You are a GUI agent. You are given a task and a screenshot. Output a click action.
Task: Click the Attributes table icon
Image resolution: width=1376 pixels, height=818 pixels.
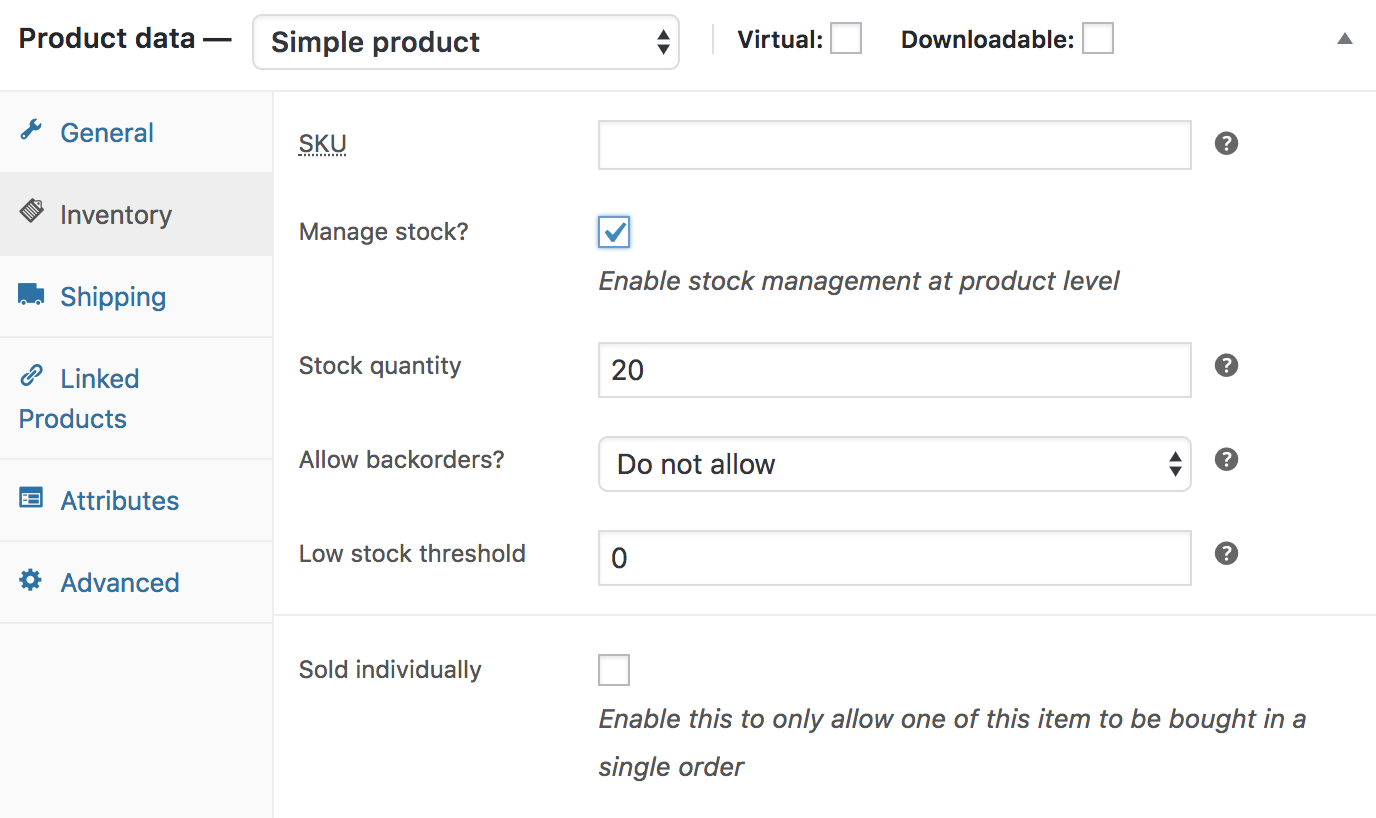(31, 498)
